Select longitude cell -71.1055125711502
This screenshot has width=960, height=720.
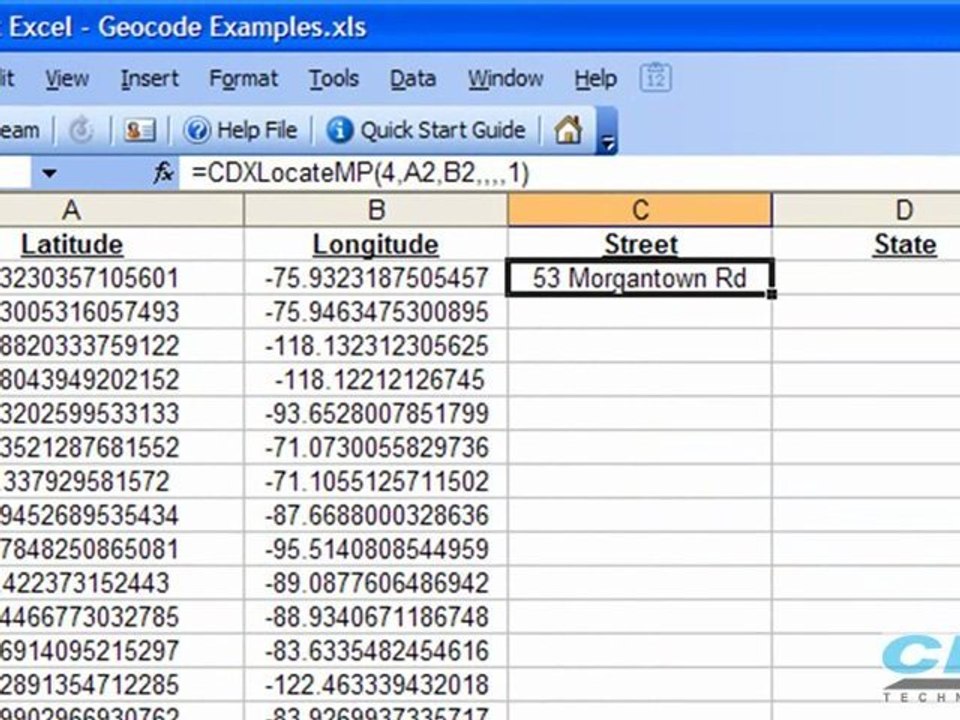[x=376, y=481]
